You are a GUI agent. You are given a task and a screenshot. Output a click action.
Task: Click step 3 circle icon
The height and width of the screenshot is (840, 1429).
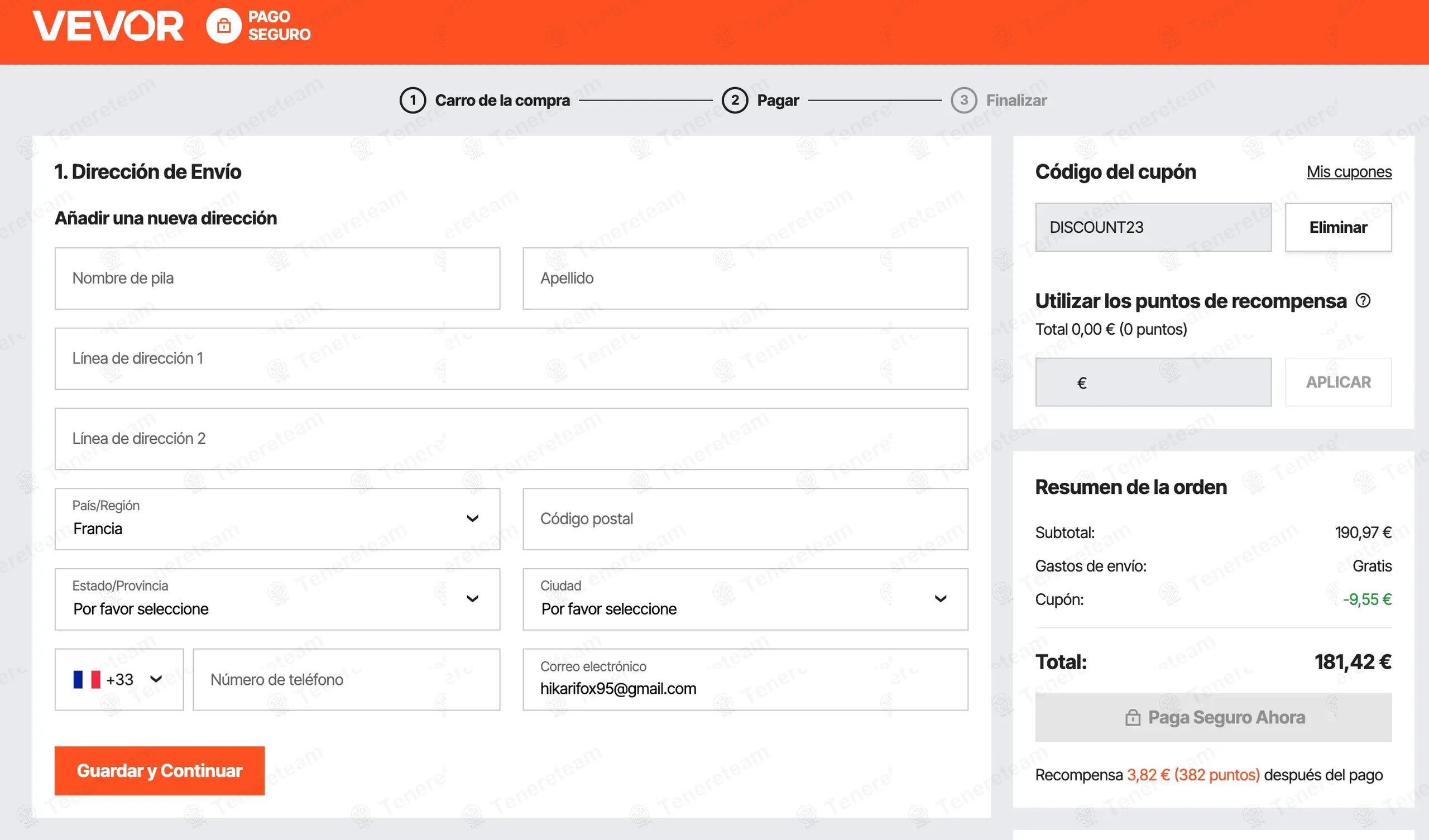[964, 100]
